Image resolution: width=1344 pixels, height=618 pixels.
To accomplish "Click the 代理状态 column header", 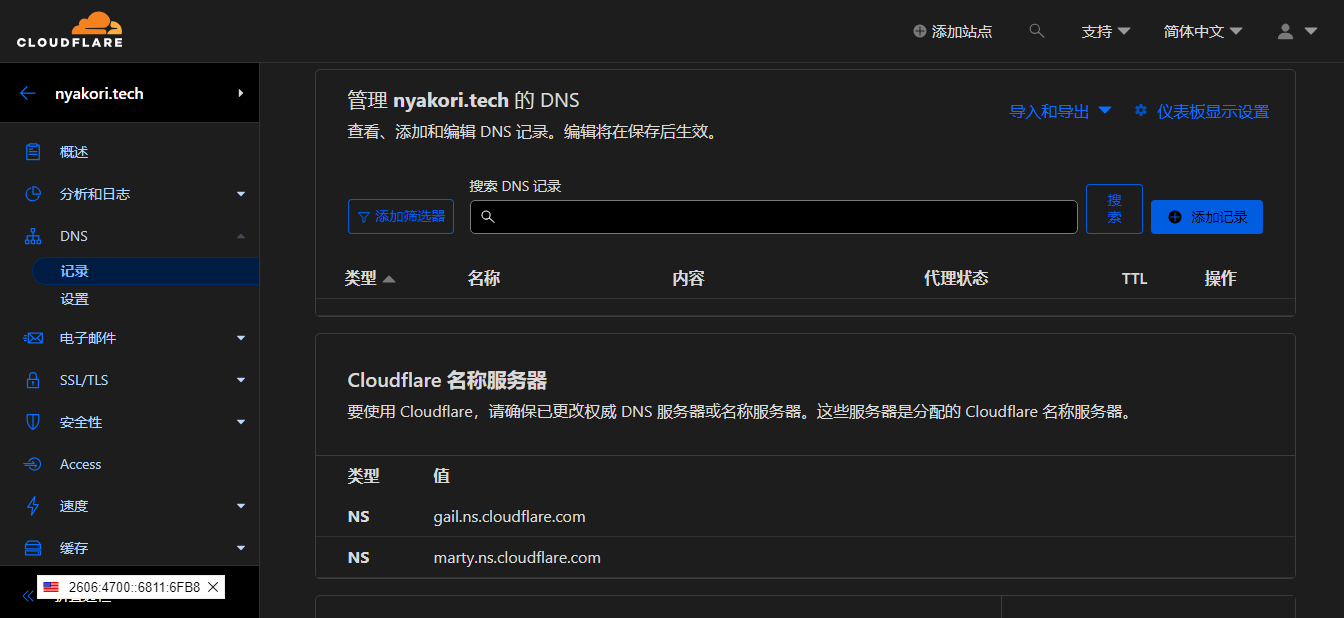I will 956,278.
